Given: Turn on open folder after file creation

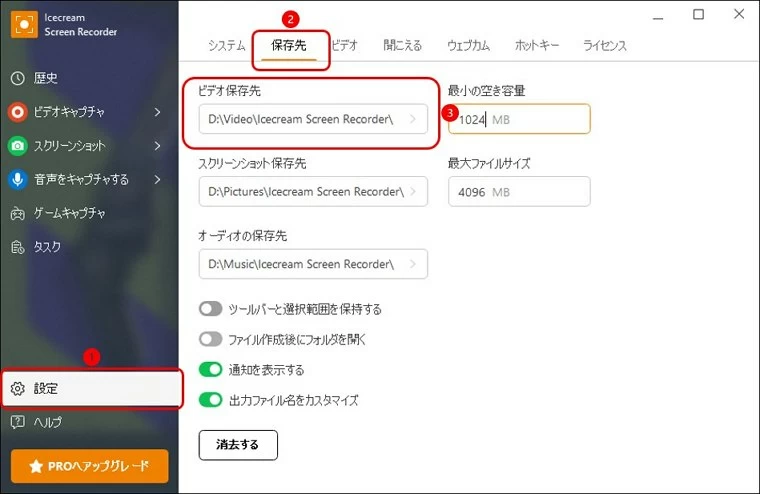Looking at the screenshot, I should coord(210,339).
